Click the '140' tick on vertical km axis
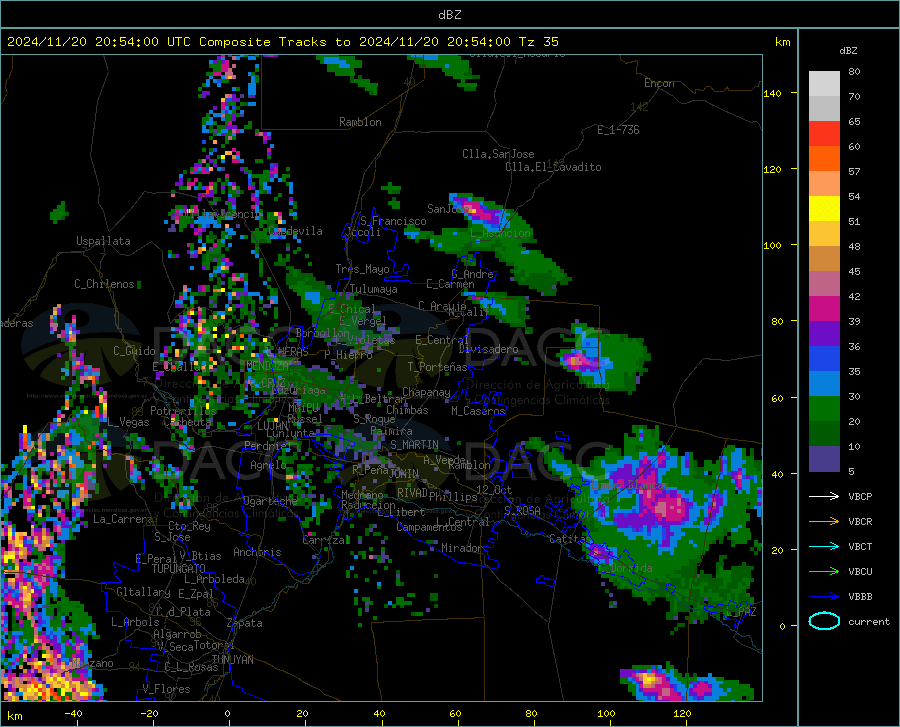Viewport: 900px width, 727px height. coord(772,93)
